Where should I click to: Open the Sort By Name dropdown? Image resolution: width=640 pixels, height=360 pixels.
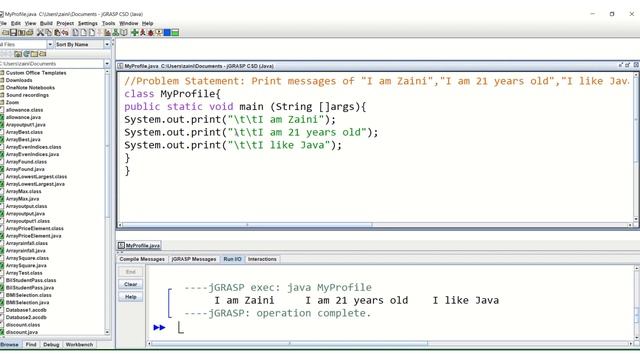107,44
